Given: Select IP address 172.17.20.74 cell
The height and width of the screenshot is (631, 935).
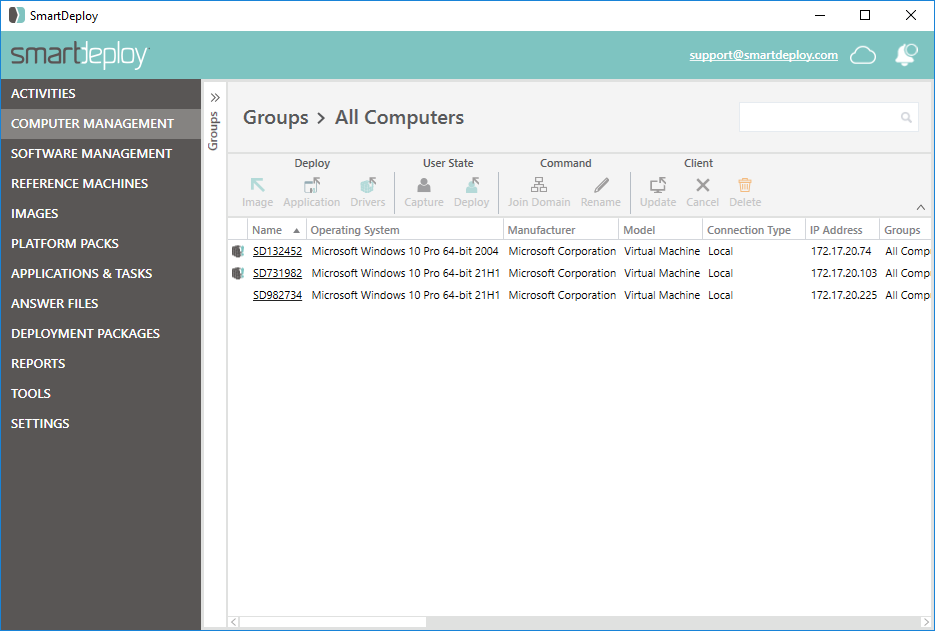Looking at the screenshot, I should (841, 251).
